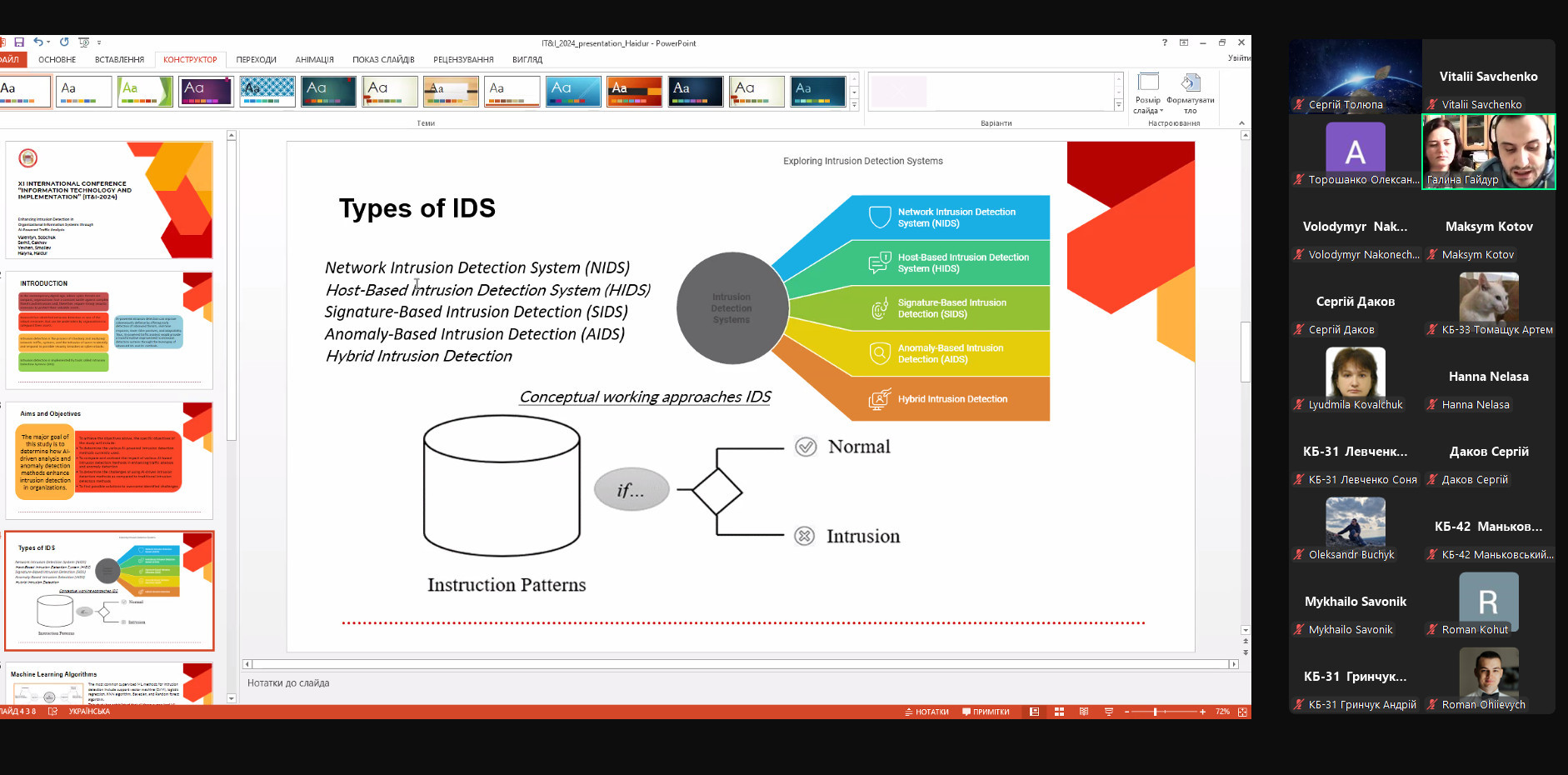
Task: Click Conceptual working approaches IDS heading
Action: [x=645, y=397]
